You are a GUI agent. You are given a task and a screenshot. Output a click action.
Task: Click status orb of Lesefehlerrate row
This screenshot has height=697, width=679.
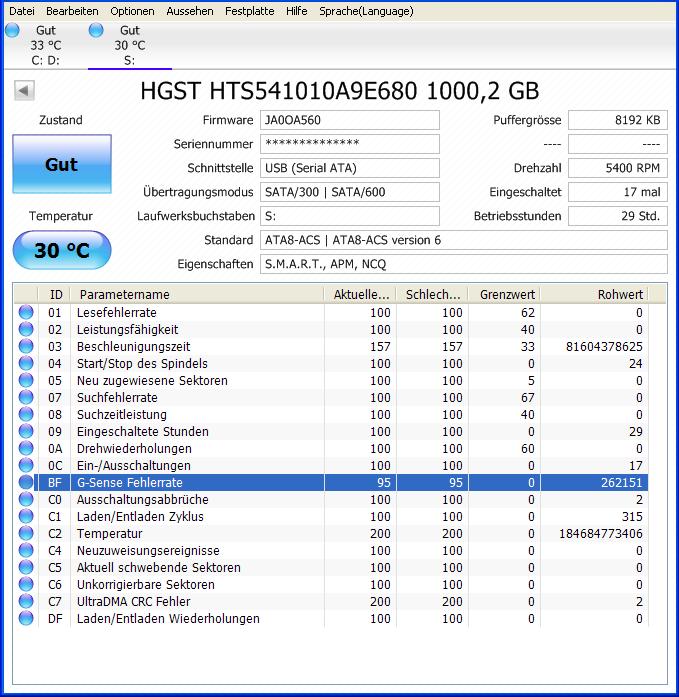[26, 312]
